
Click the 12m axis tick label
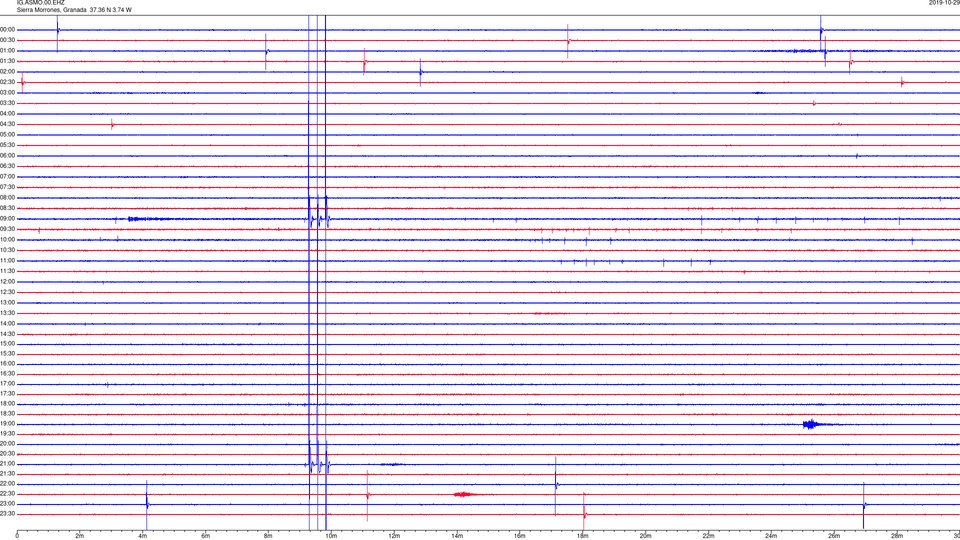tap(394, 536)
